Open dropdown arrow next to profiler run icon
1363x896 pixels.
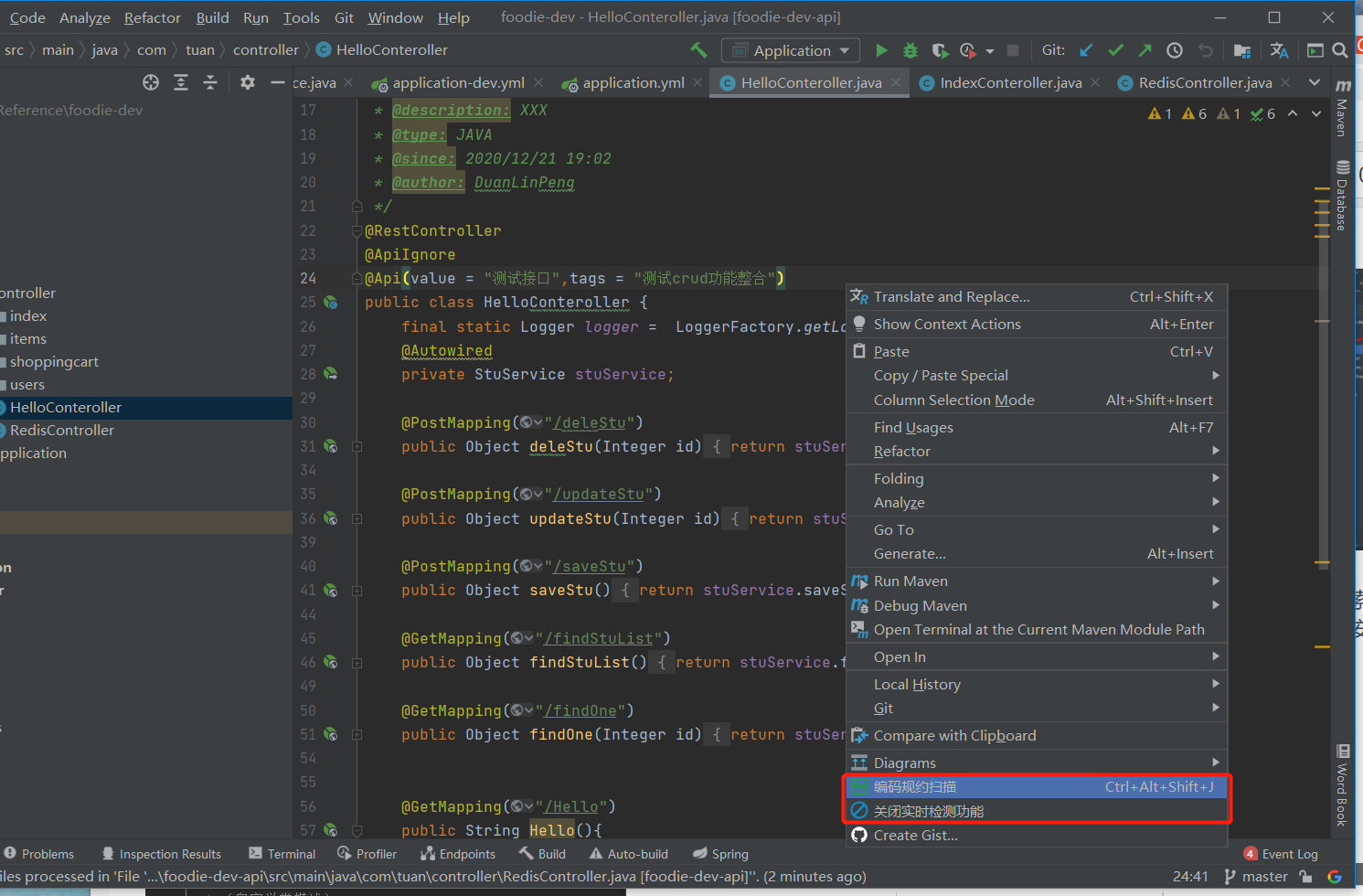[x=990, y=51]
